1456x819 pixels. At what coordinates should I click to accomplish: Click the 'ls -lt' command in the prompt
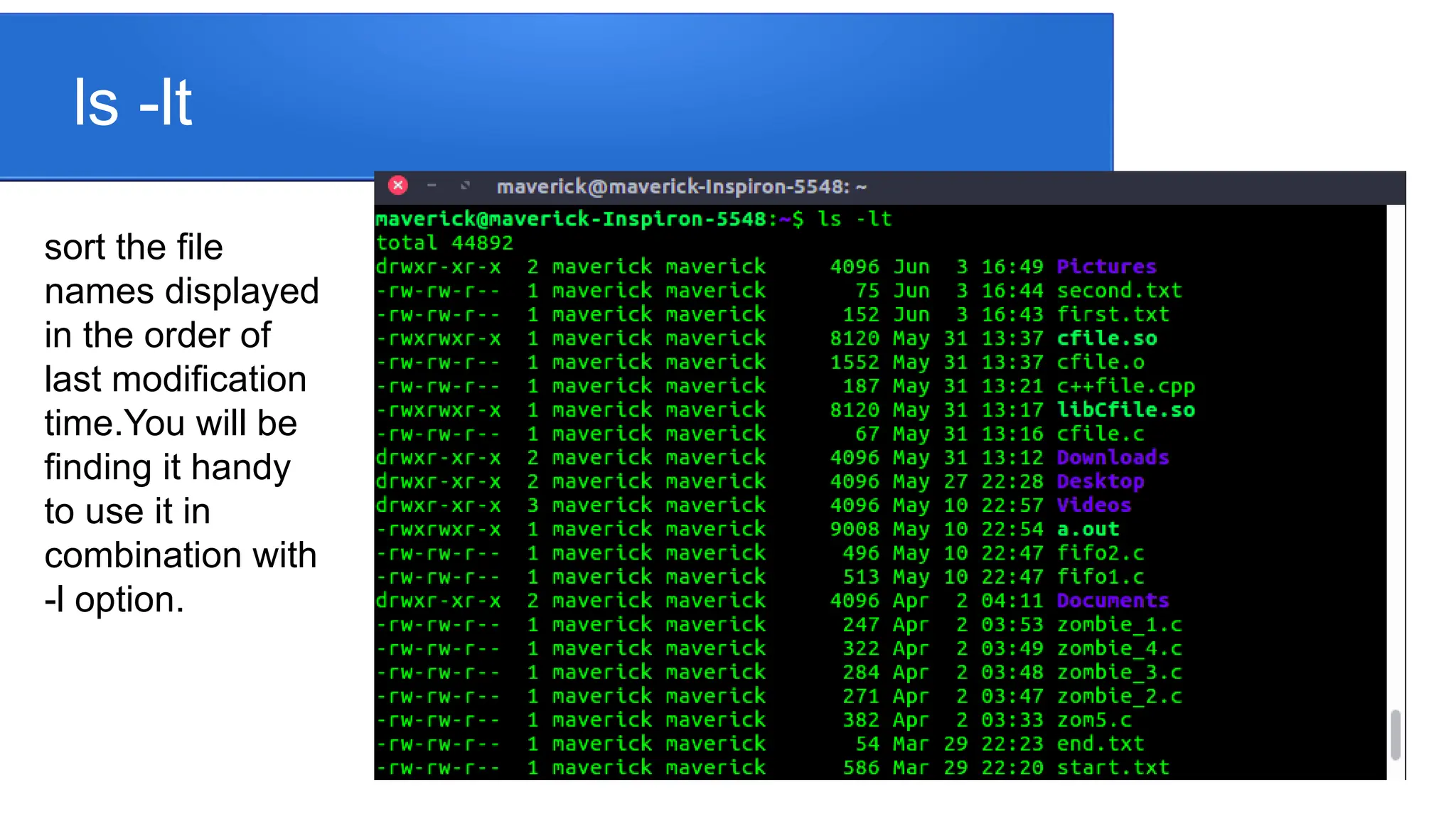click(855, 219)
